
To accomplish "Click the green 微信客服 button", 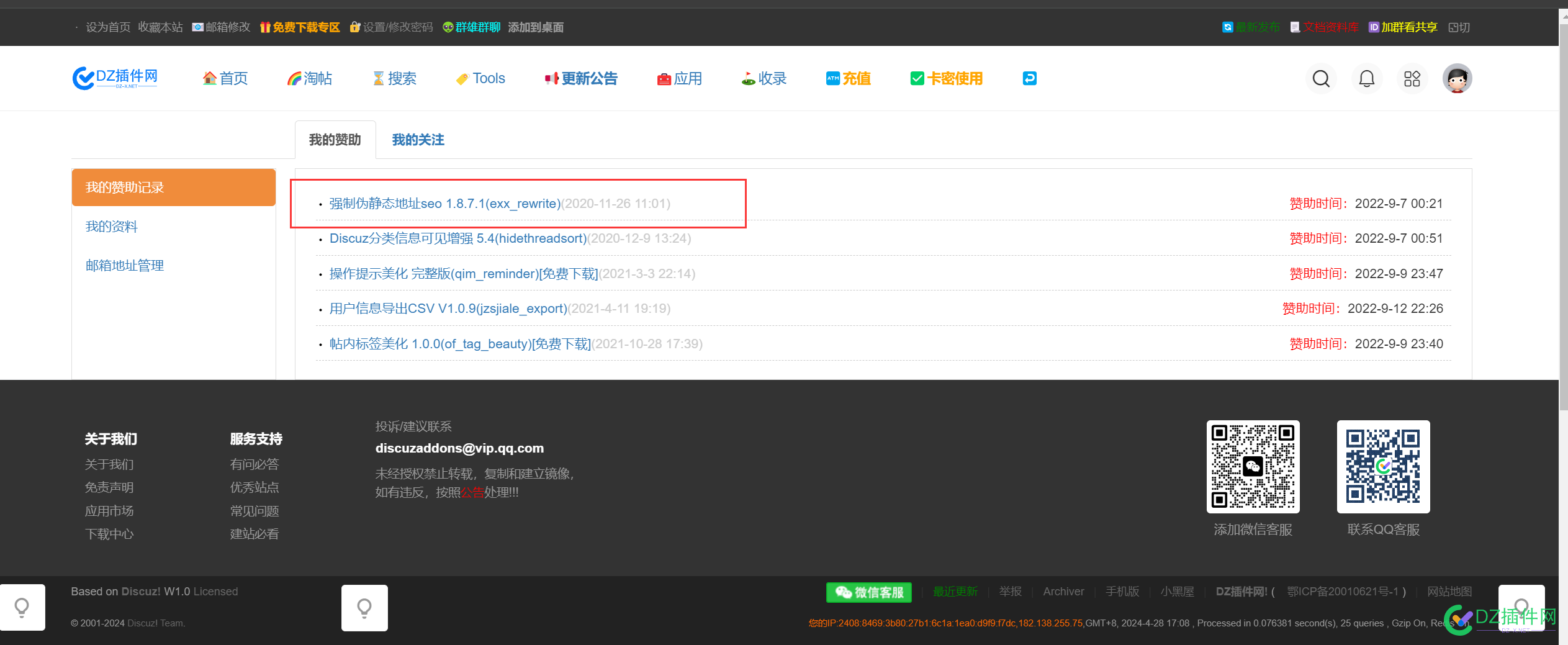I will click(868, 592).
